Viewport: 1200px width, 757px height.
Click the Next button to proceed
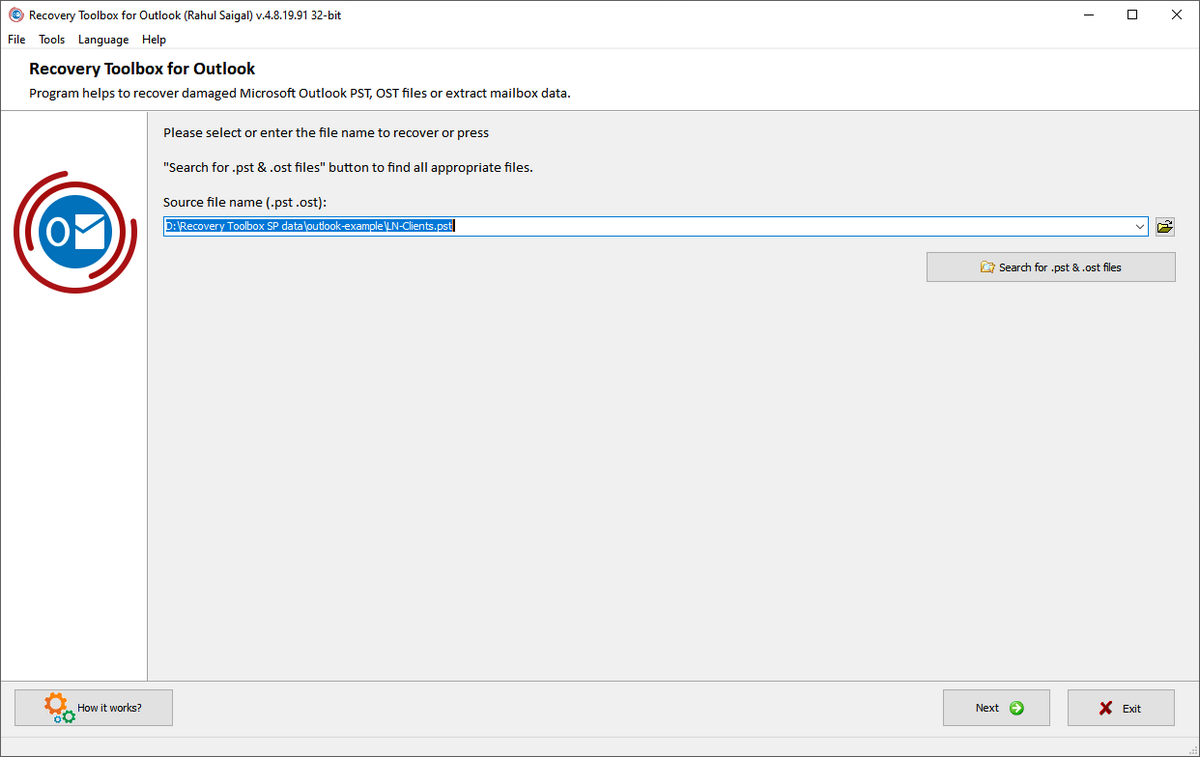point(996,707)
